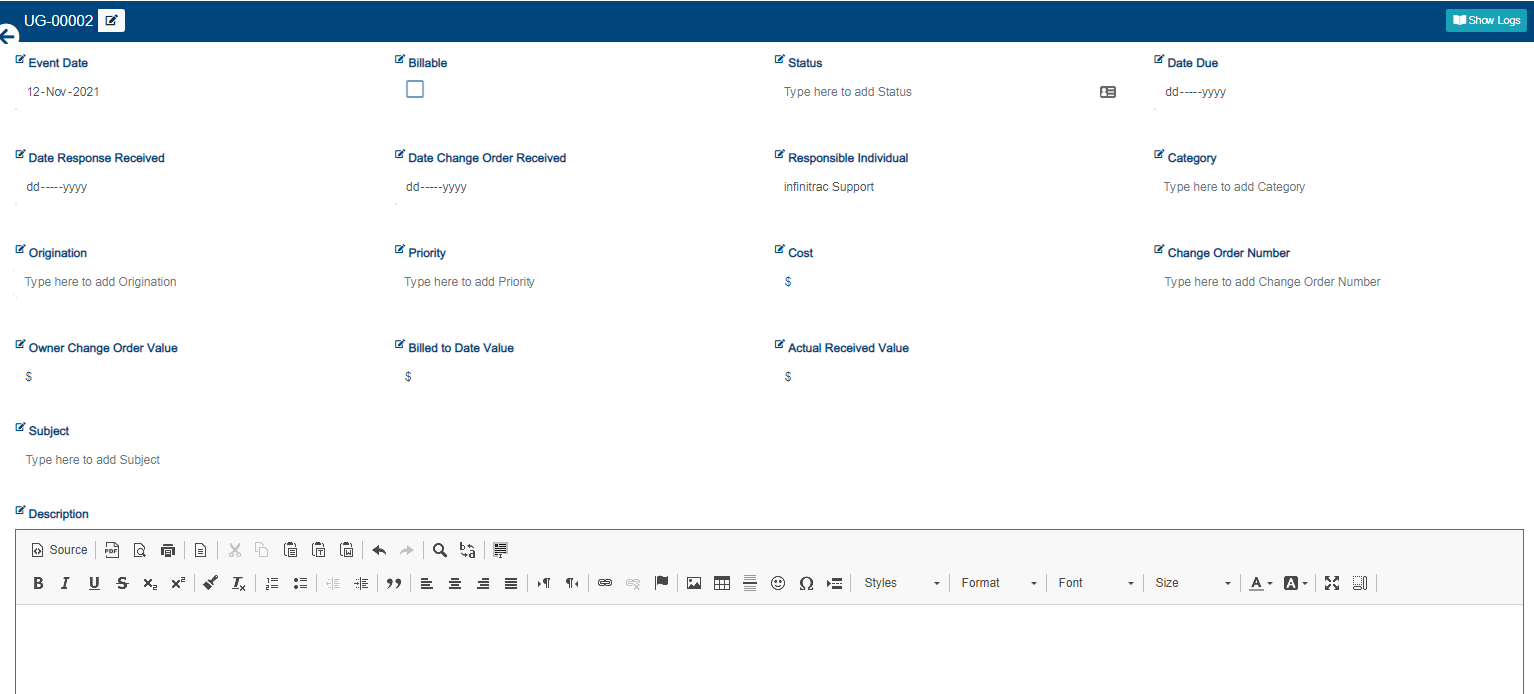
Task: Click the edit button next to UG-00002
Action: 111,20
